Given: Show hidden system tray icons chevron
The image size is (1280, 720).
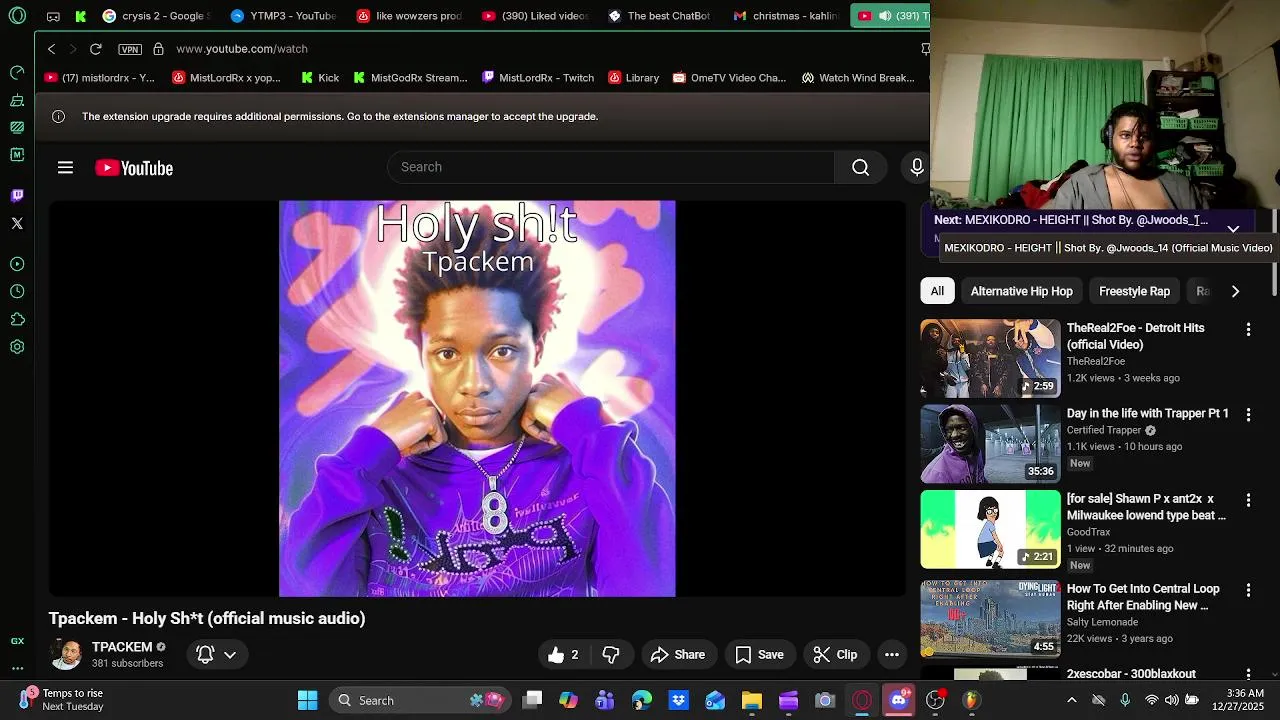Looking at the screenshot, I should click(x=1071, y=700).
